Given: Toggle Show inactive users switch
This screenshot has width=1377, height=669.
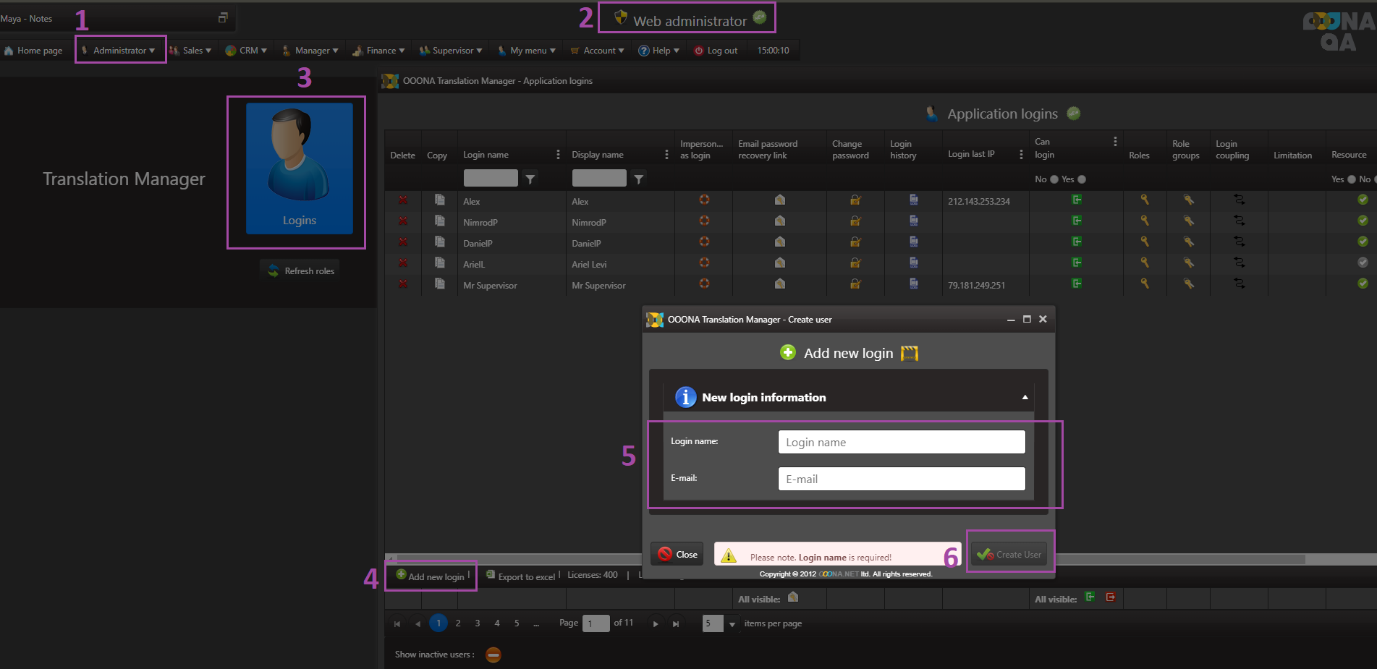Looking at the screenshot, I should pyautogui.click(x=493, y=655).
